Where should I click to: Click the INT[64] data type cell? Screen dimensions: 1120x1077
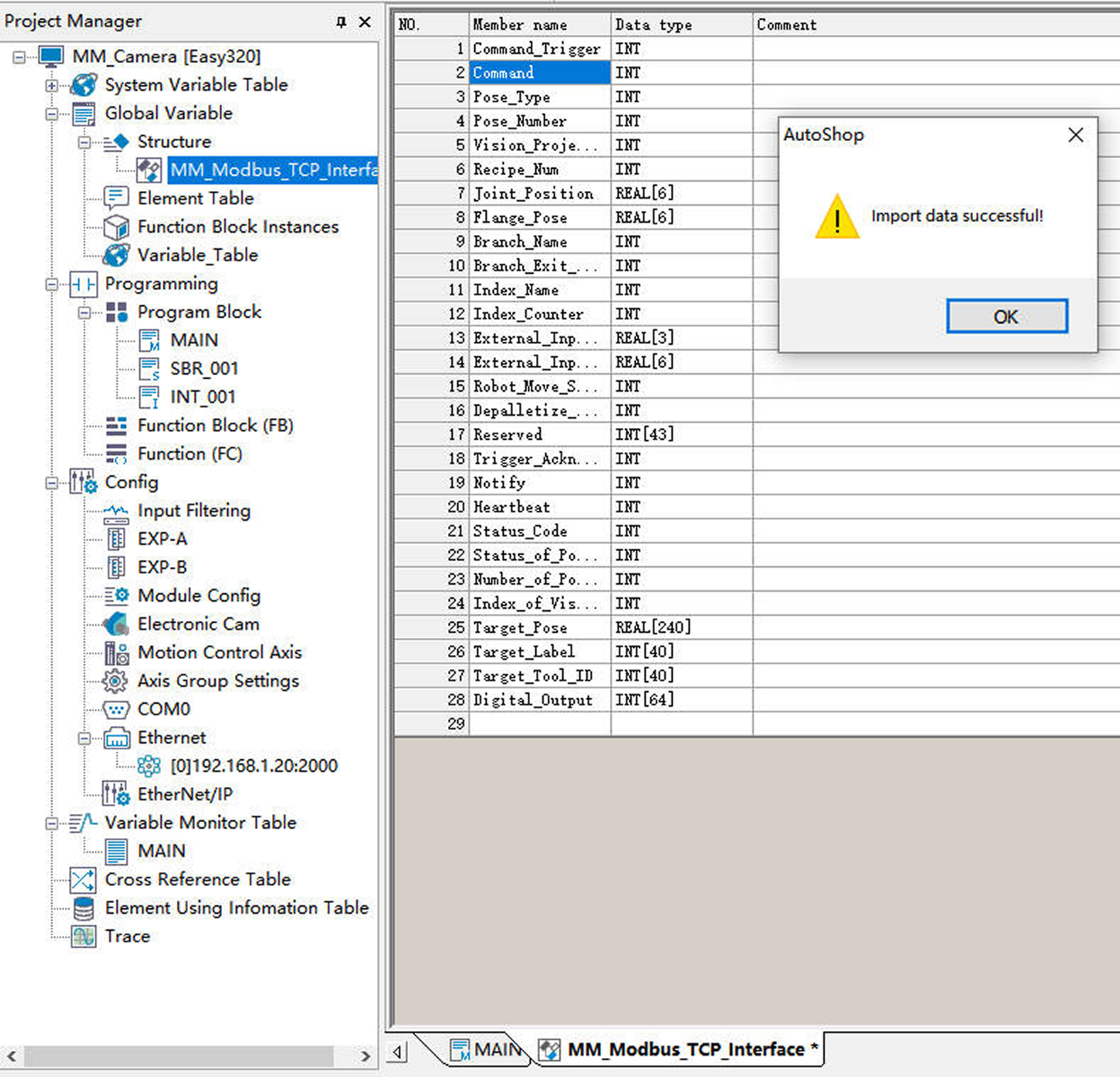[x=681, y=700]
